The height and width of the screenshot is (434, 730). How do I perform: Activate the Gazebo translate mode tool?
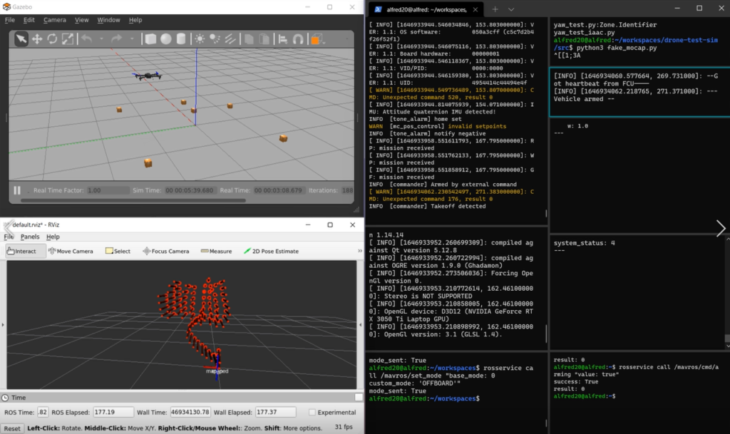[x=37, y=39]
